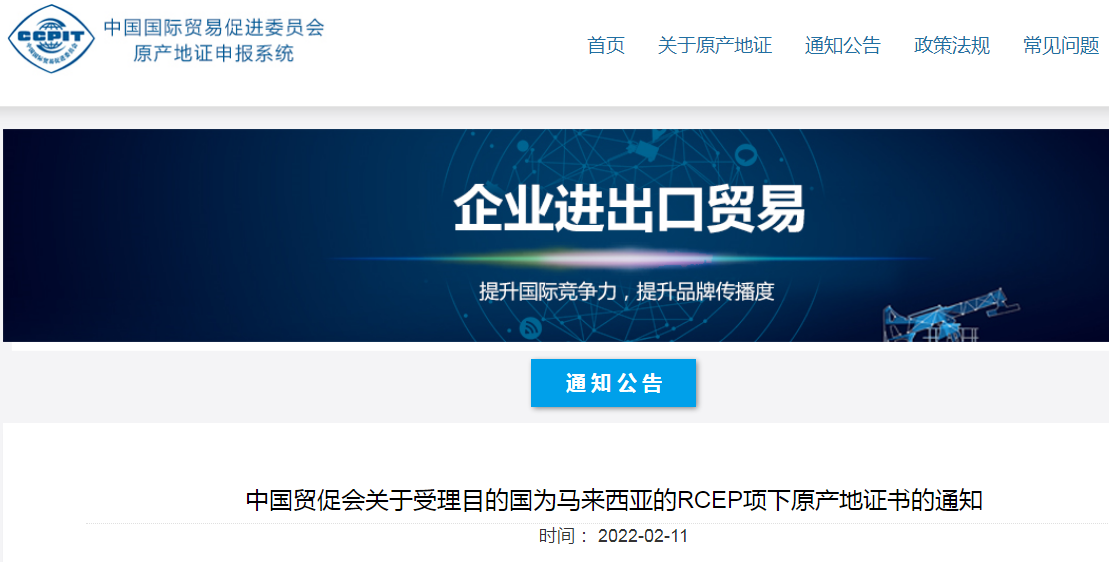Open the RCEP 原产地证书 notice title
Image resolution: width=1109 pixels, height=562 pixels.
coord(614,500)
